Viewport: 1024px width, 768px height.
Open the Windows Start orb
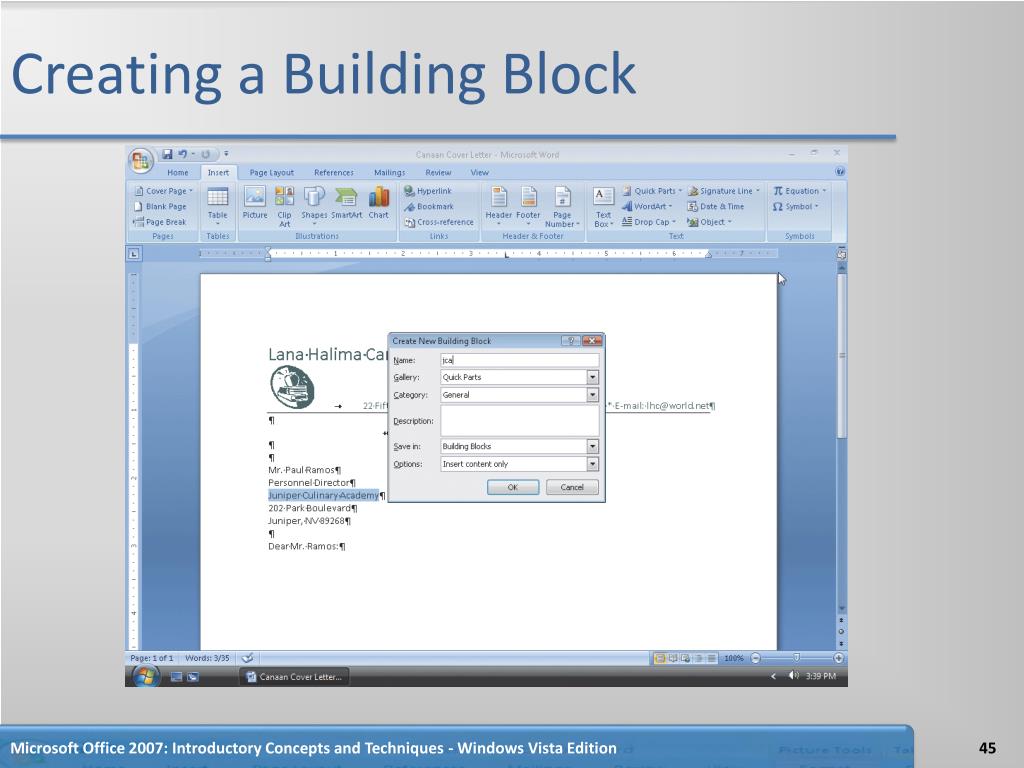(x=146, y=677)
